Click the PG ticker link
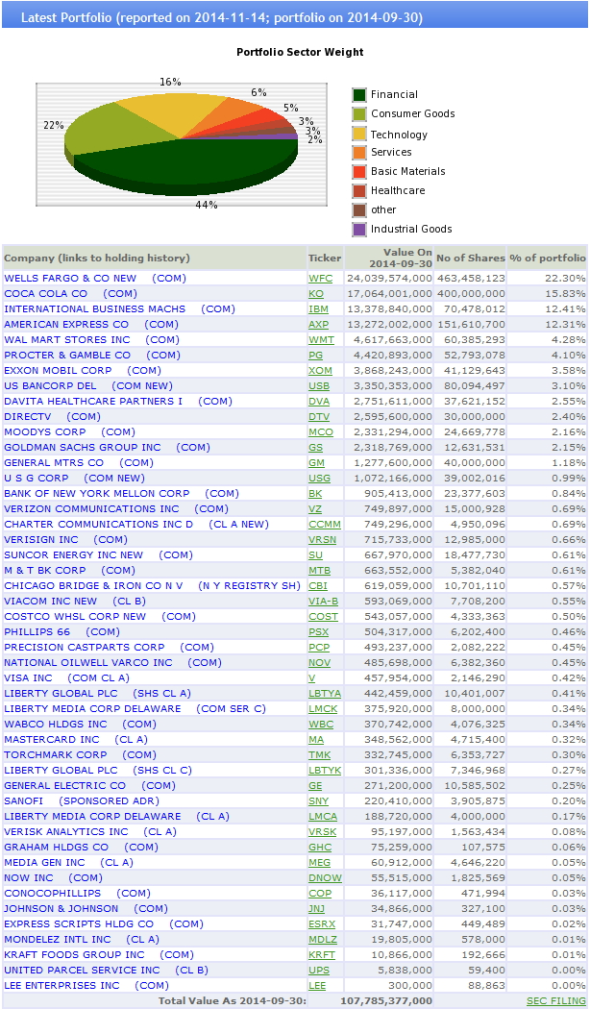The image size is (590, 1009). (x=315, y=355)
